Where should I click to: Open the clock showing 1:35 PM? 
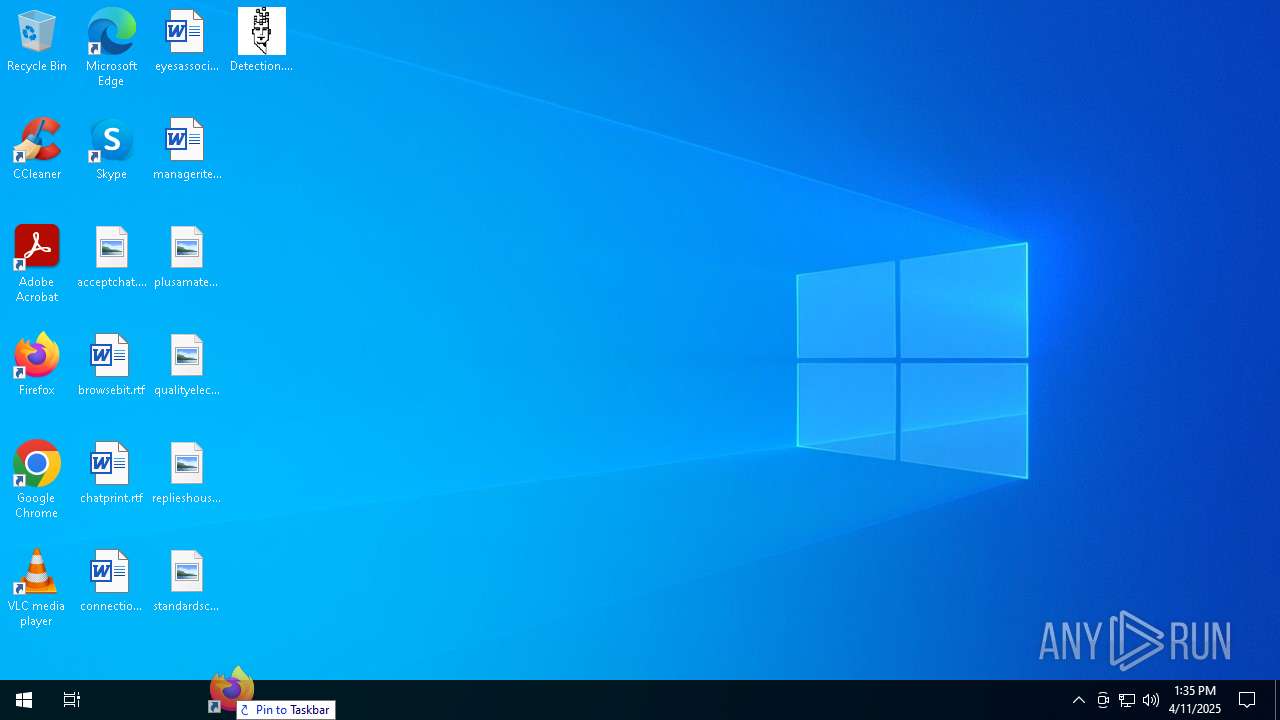(x=1195, y=700)
